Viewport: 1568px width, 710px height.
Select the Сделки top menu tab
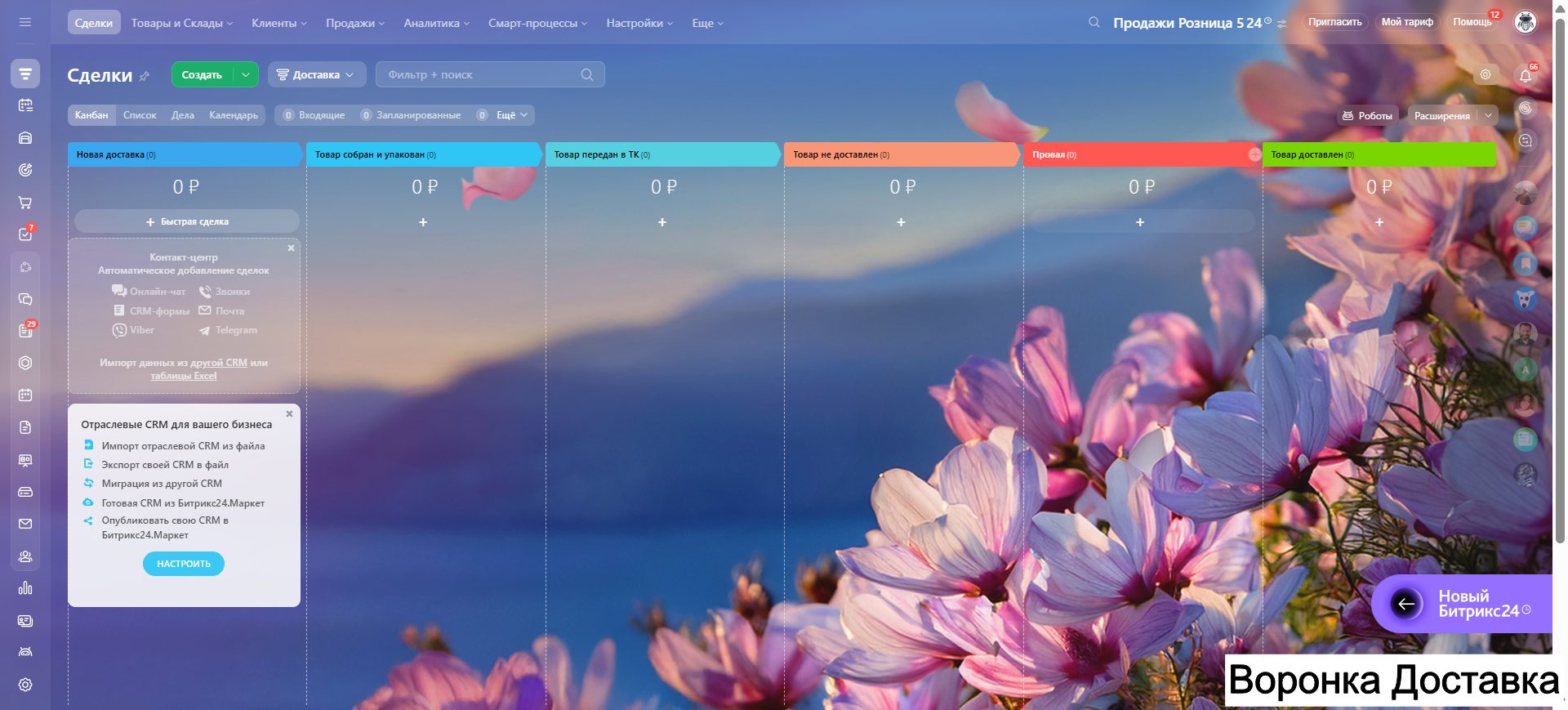pyautogui.click(x=94, y=23)
